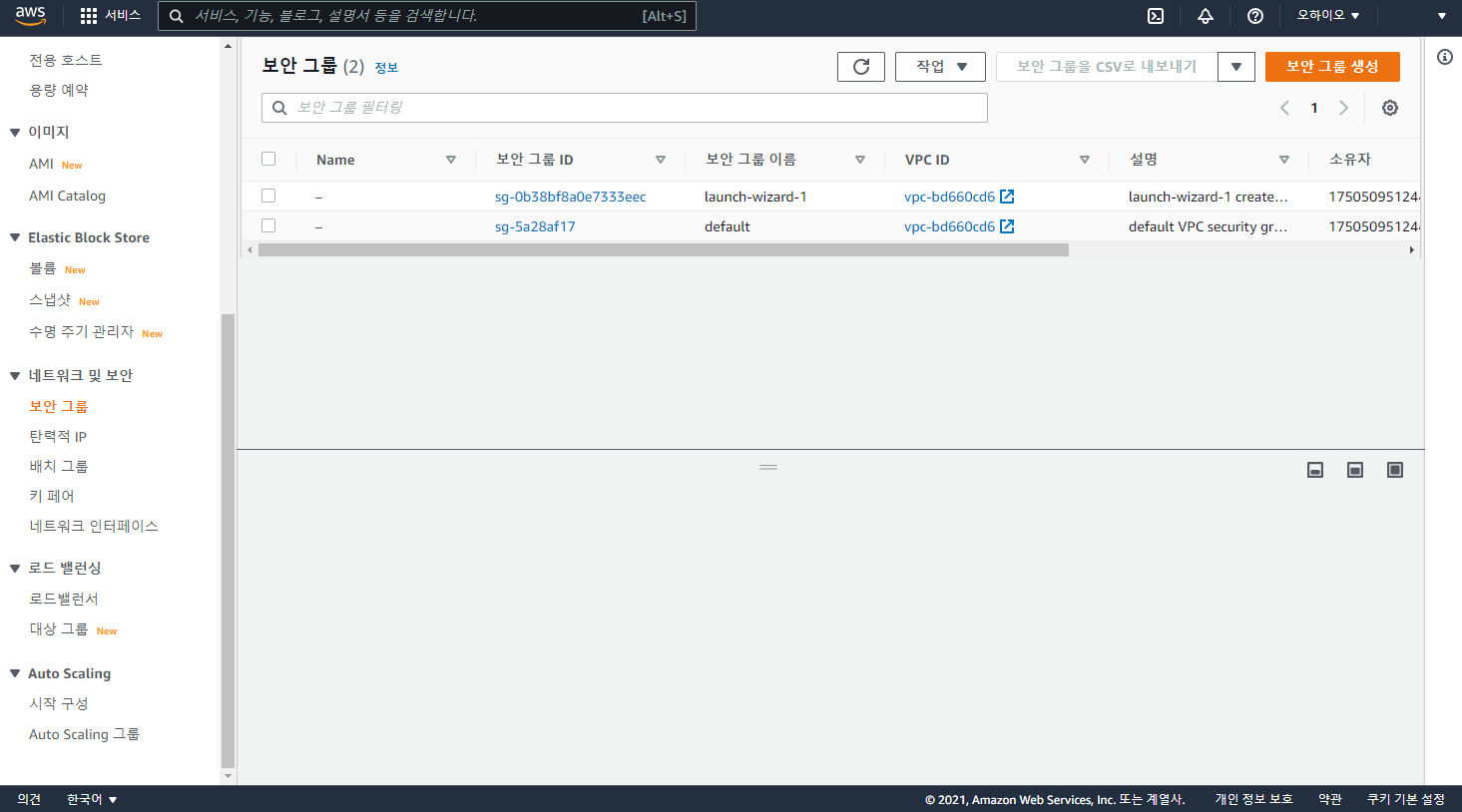Open the AWS home logo

30,16
